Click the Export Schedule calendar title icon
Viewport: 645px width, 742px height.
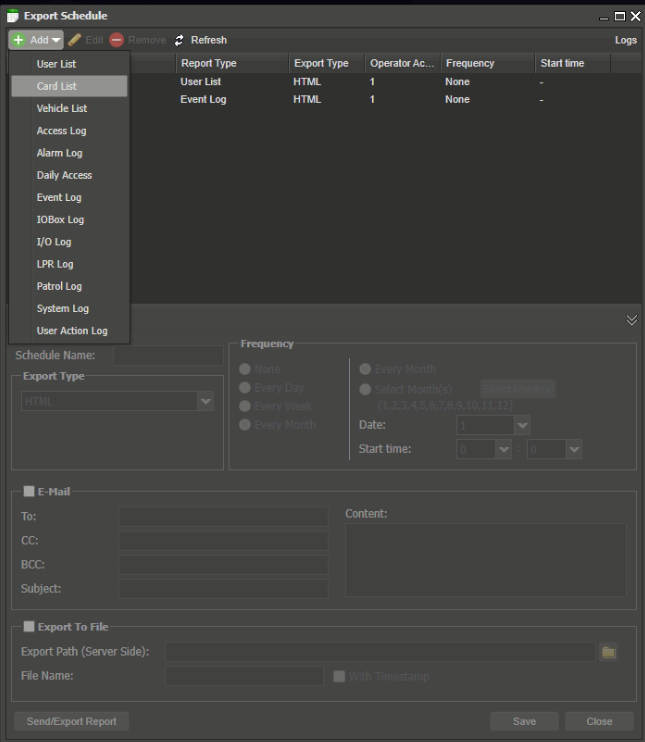13,16
